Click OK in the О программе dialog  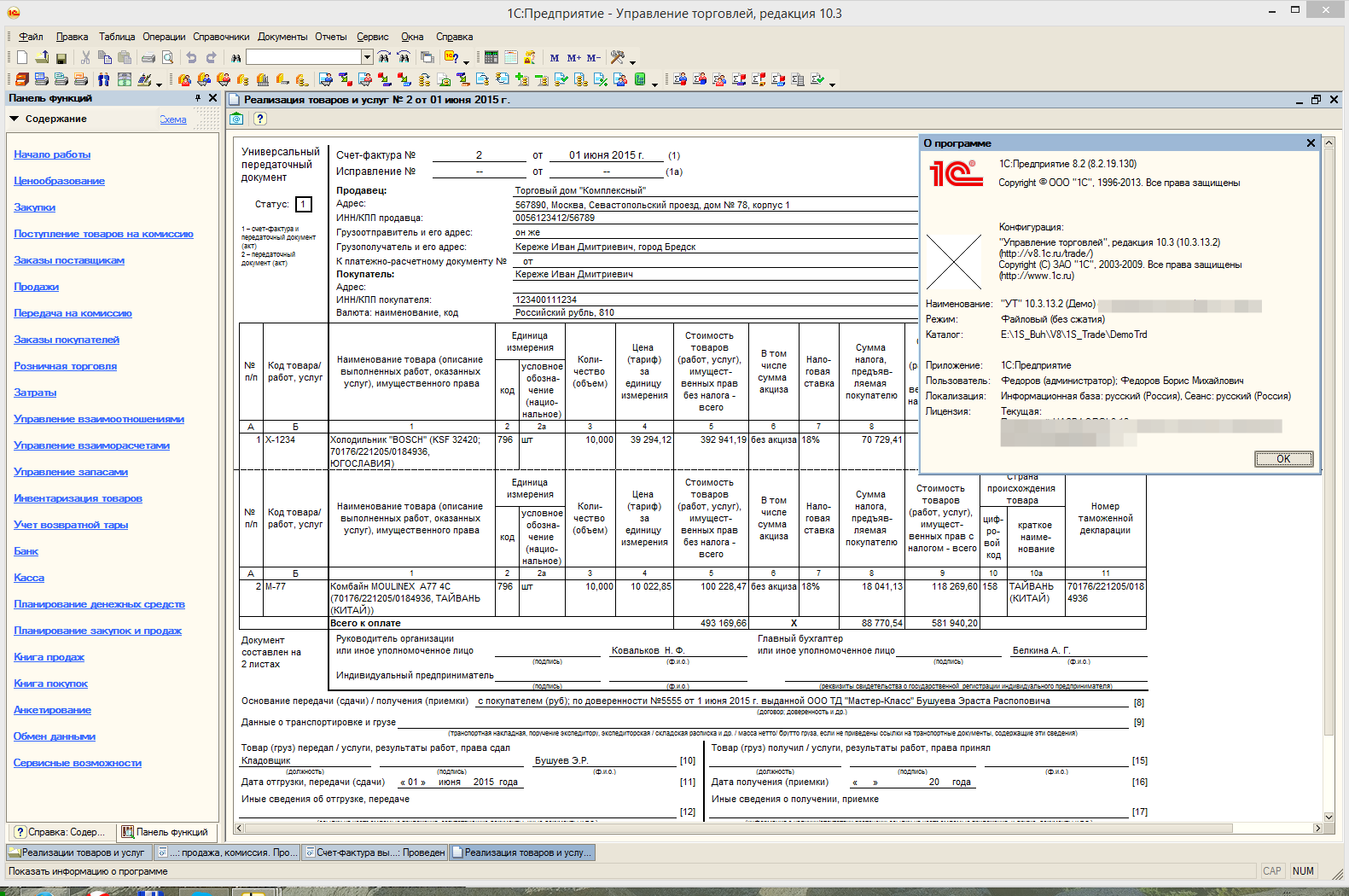pos(1283,459)
